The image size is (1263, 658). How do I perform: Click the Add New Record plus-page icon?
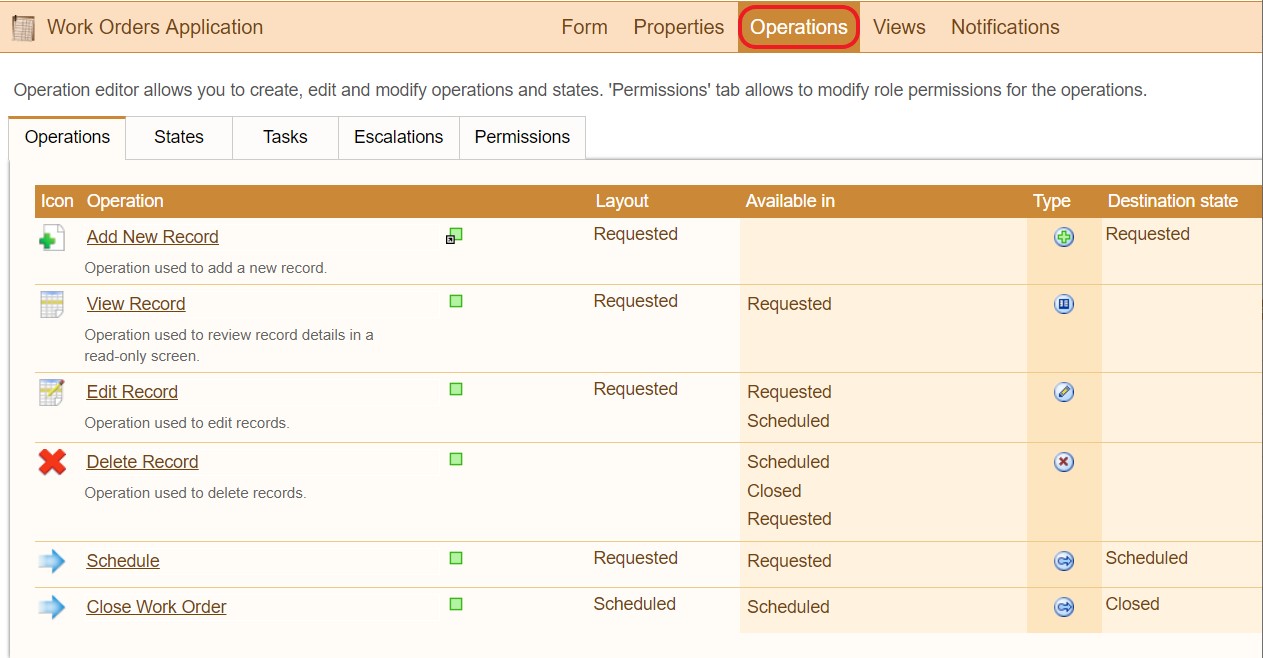52,238
